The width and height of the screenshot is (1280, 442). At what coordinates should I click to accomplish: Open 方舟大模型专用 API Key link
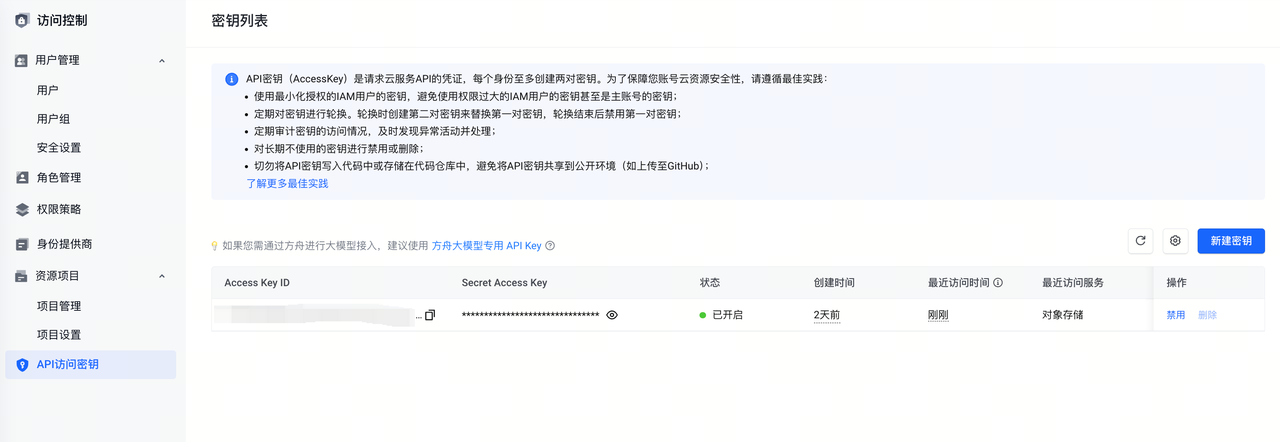(x=486, y=245)
